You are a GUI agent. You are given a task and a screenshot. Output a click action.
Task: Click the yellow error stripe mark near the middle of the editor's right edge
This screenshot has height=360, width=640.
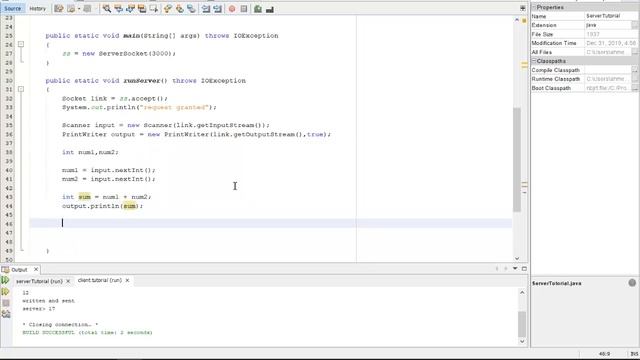(x=524, y=185)
